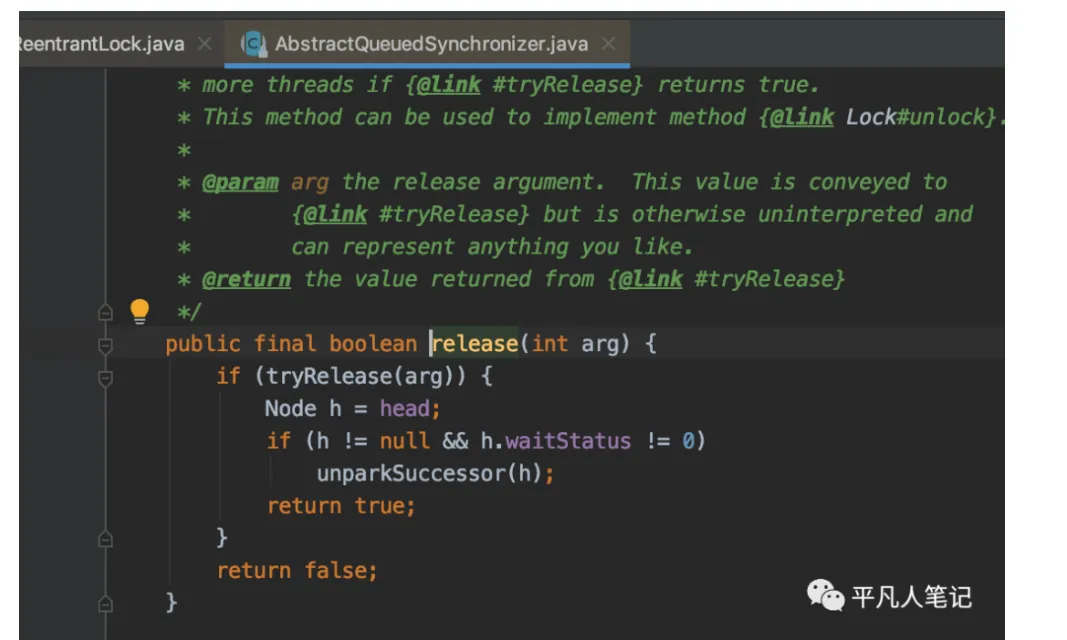Image resolution: width=1067 pixels, height=640 pixels.
Task: Open the yellow lightbulb intention actions
Action: (139, 311)
